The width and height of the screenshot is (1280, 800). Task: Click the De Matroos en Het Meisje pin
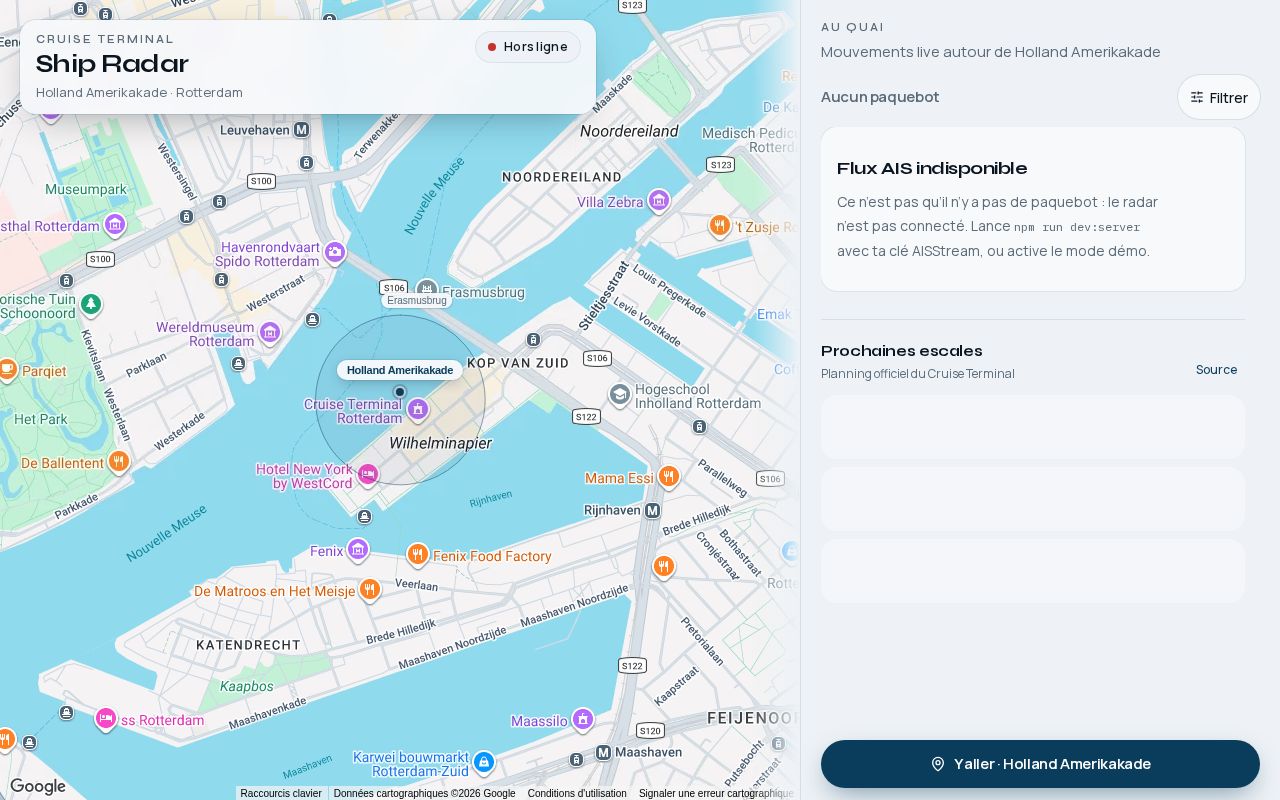pos(369,589)
